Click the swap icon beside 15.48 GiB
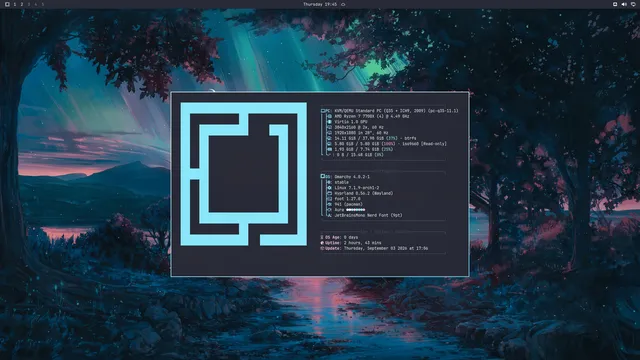This screenshot has height=360, width=640. coord(329,155)
